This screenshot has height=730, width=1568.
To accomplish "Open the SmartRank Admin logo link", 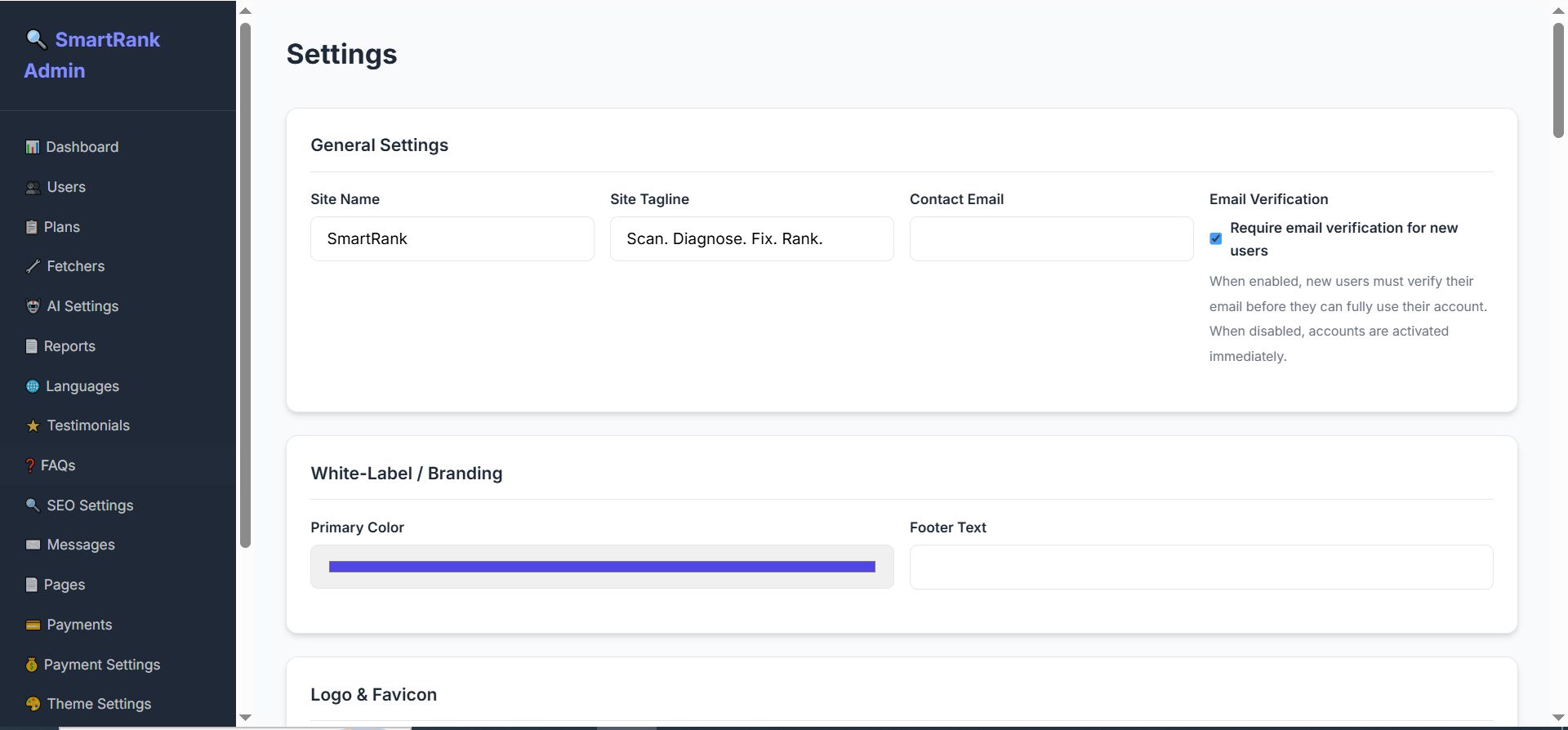I will [x=92, y=55].
